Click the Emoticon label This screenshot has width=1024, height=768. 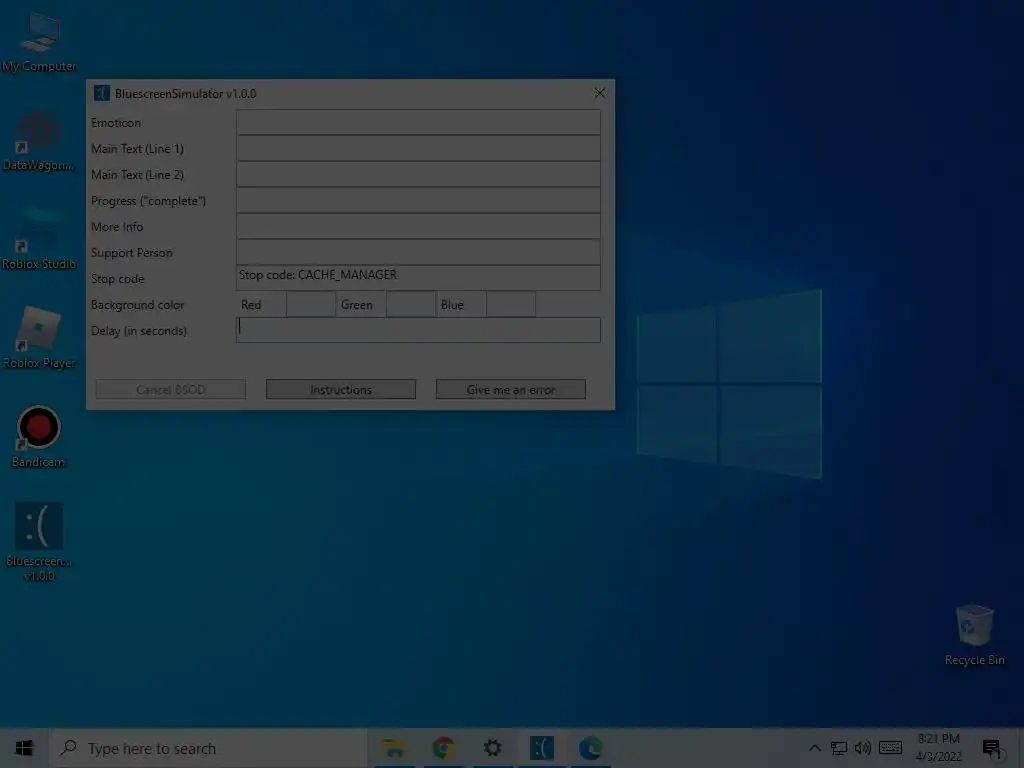click(x=116, y=123)
